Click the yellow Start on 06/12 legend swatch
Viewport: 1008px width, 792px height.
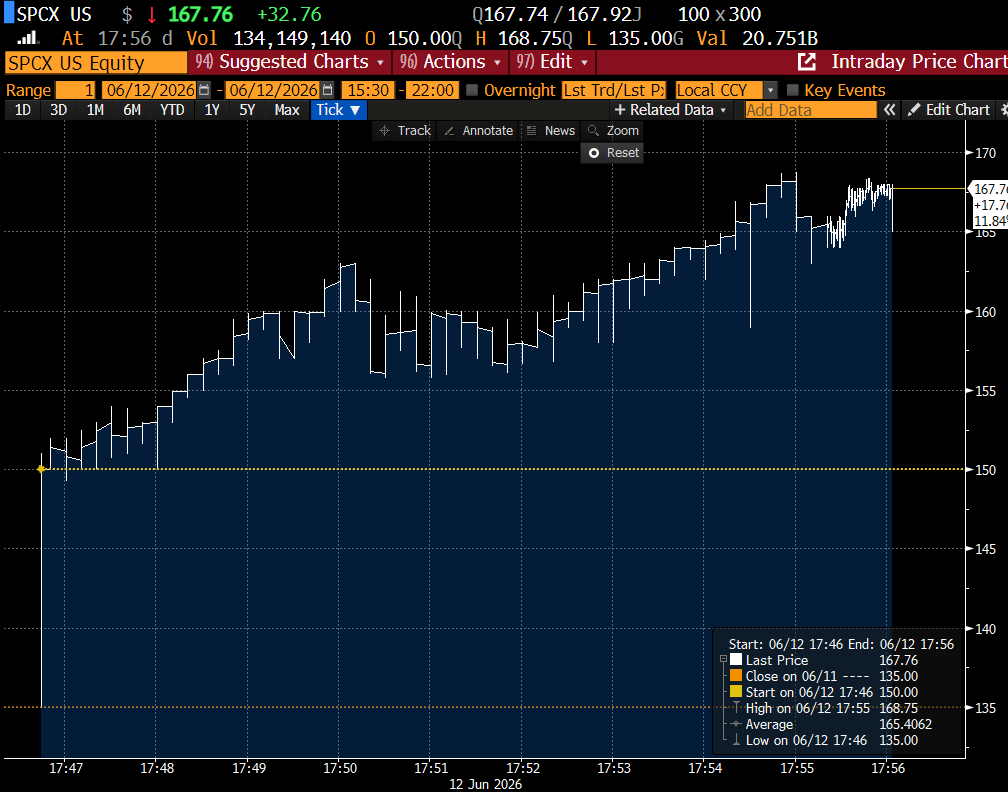(736, 692)
